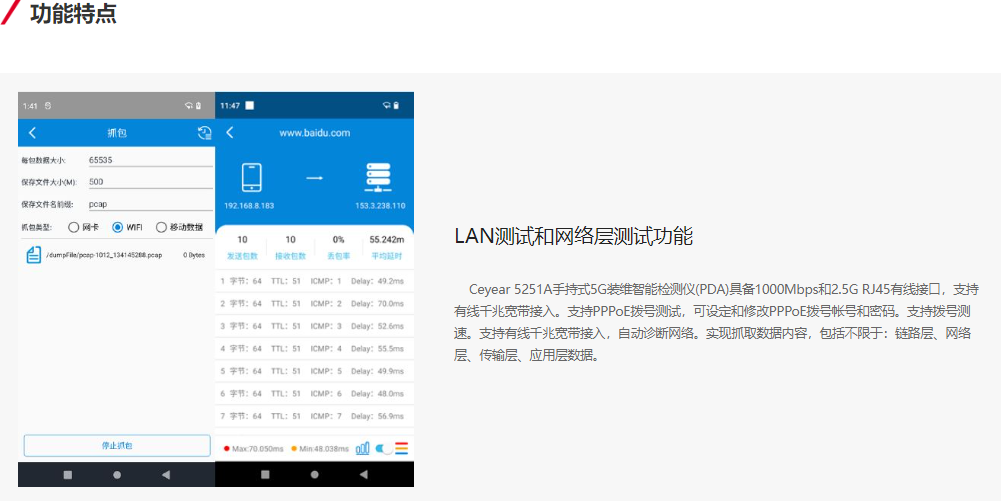Open capture history clock icon
Image resolution: width=1001 pixels, height=501 pixels.
[204, 133]
